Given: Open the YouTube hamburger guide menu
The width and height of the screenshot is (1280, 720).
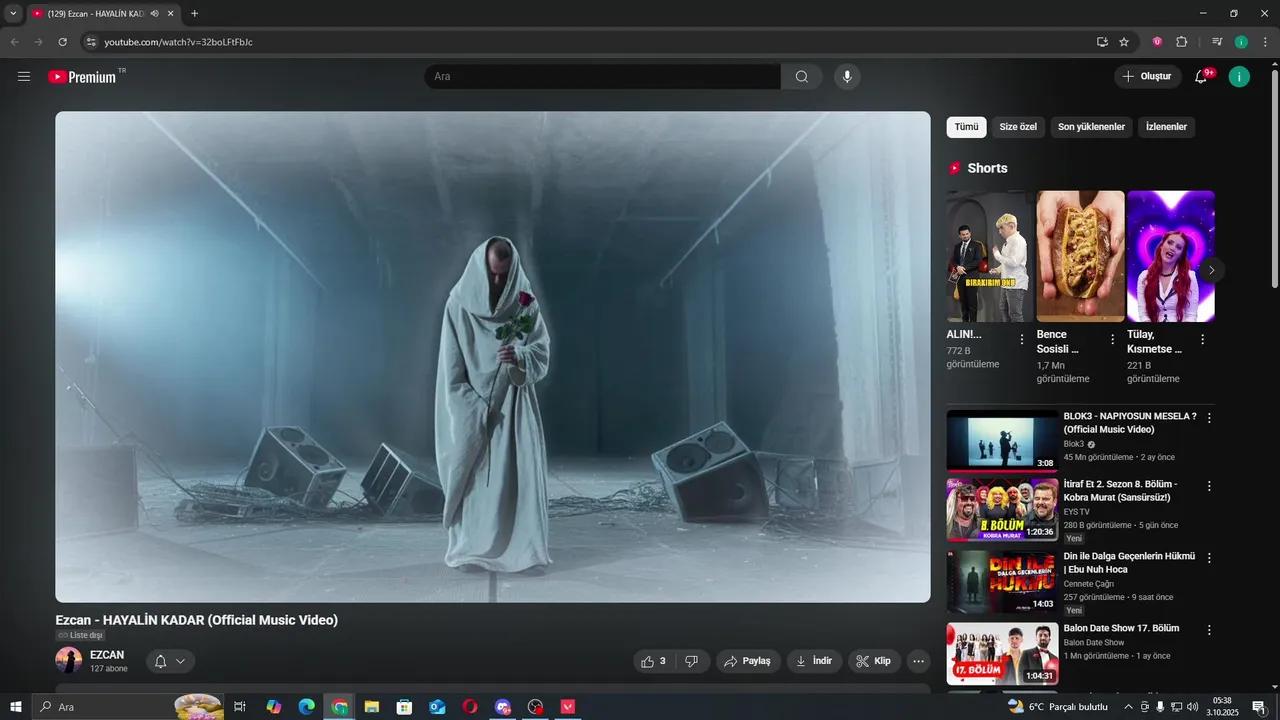Looking at the screenshot, I should pos(24,77).
